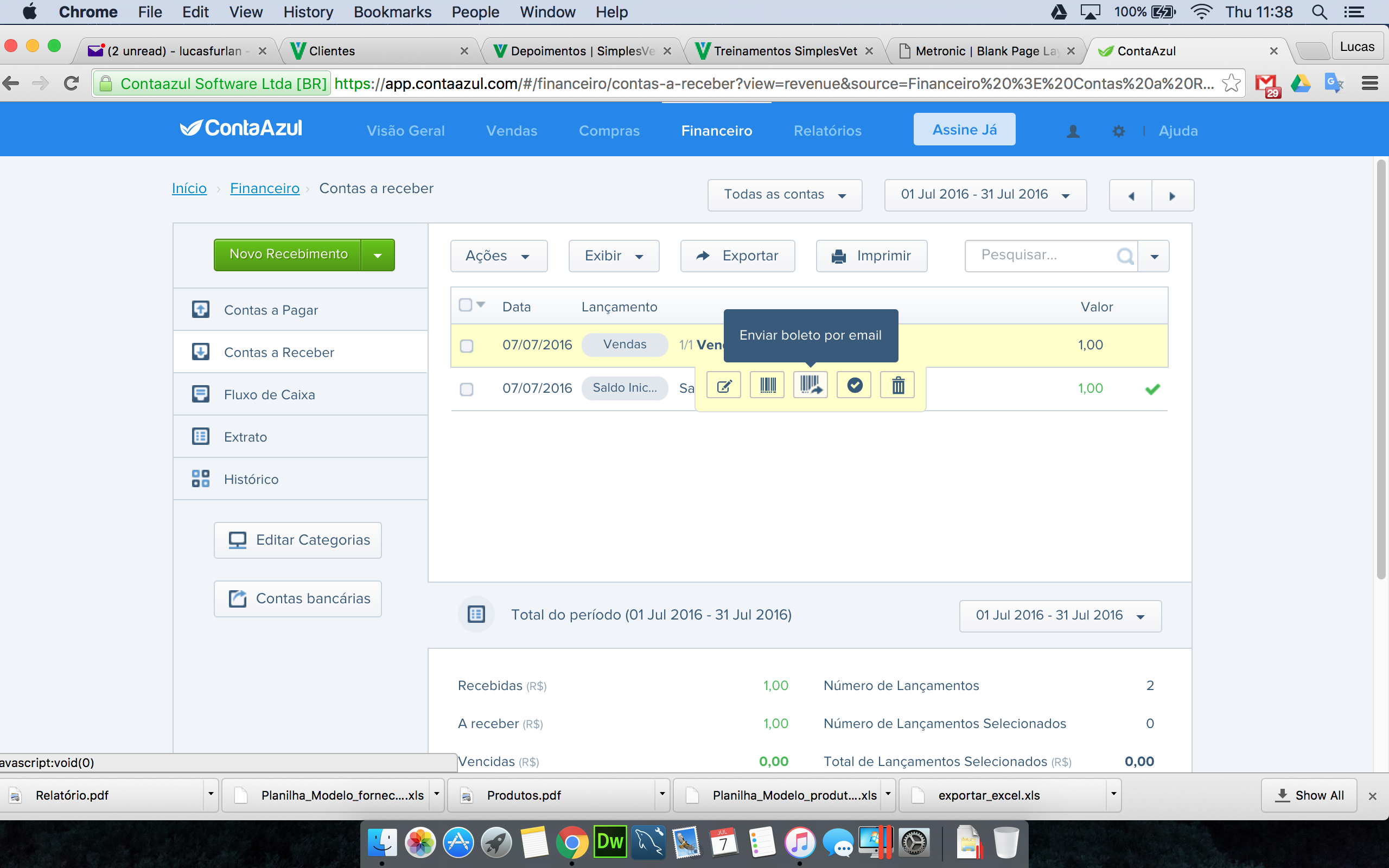Screen dimensions: 1389x868
Task: Click the mark as received checkmark icon
Action: (854, 385)
